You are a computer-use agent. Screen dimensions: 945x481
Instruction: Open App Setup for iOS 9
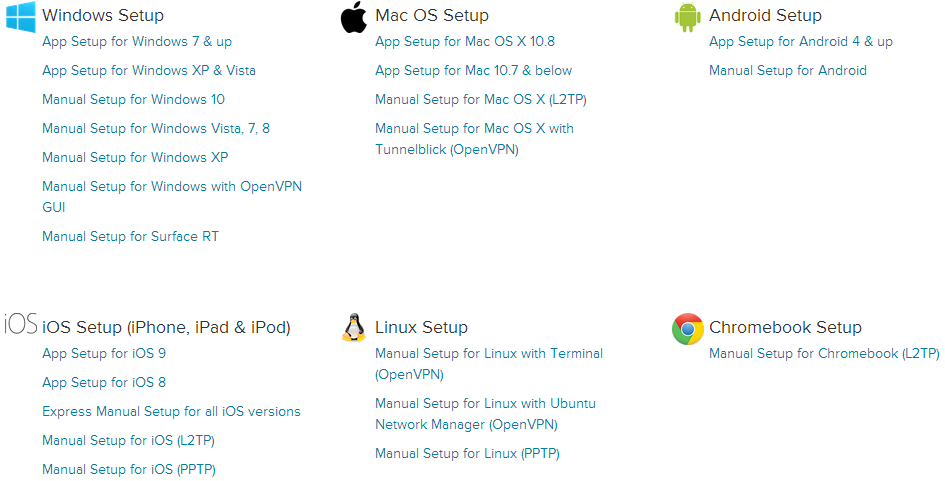click(104, 354)
